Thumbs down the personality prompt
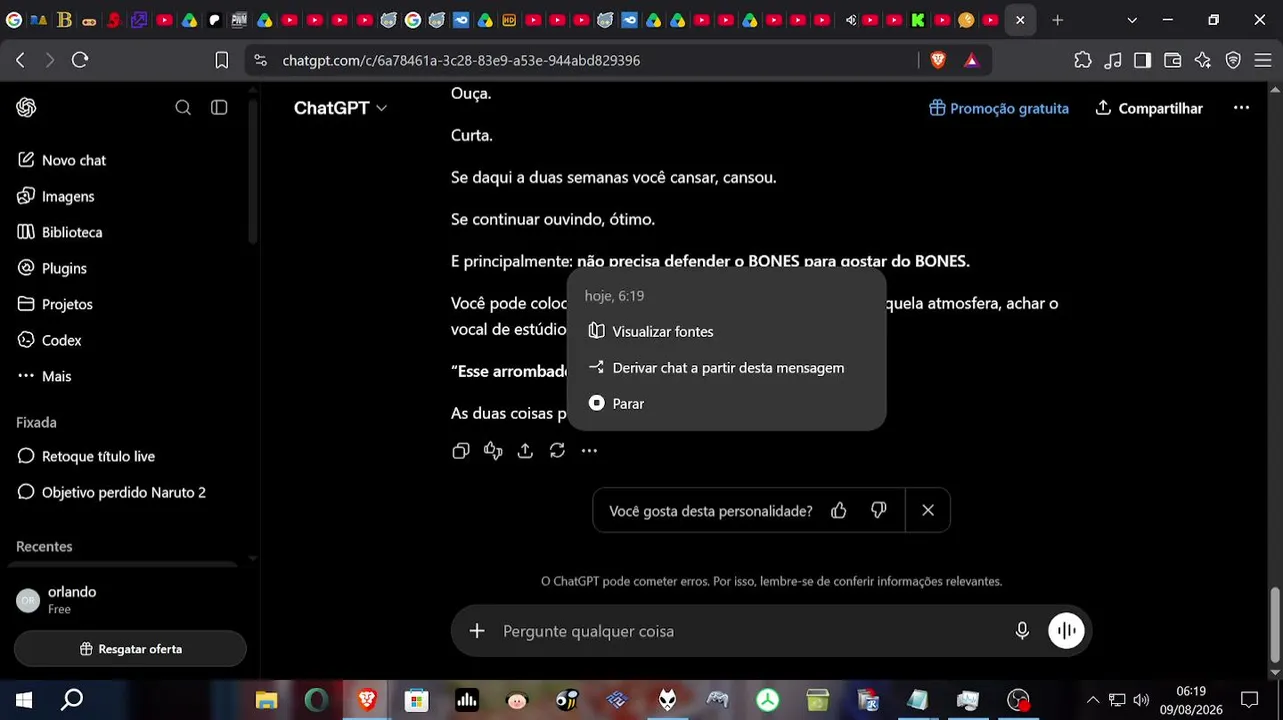Screen dimensions: 1283x720 tap(879, 510)
